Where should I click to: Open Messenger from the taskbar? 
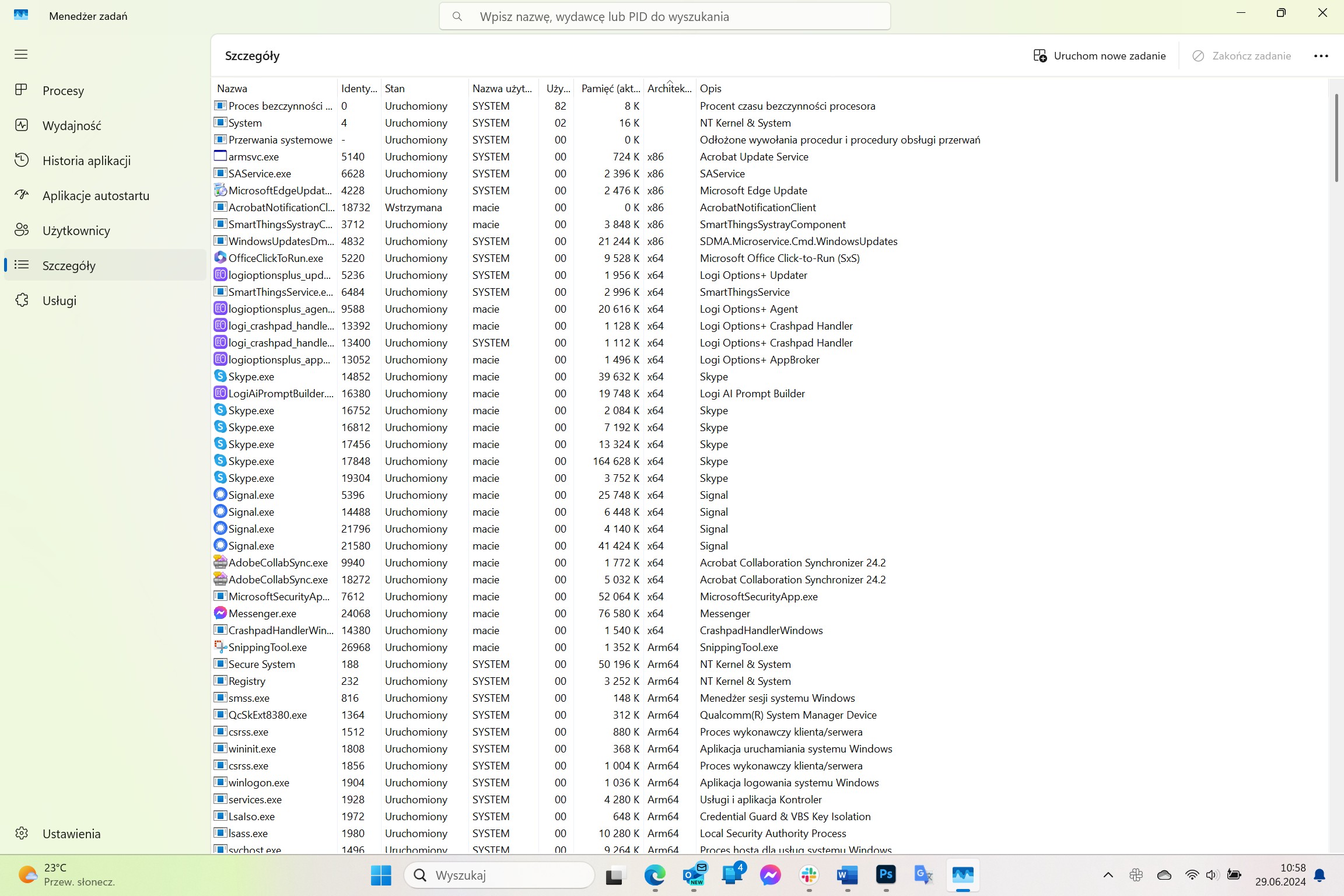(x=771, y=875)
